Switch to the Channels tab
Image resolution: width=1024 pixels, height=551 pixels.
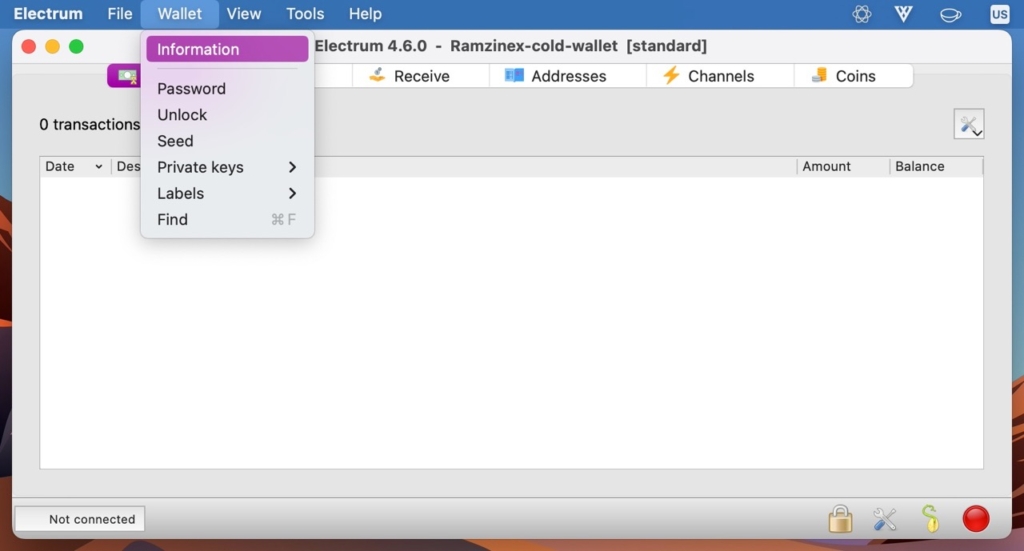[720, 76]
